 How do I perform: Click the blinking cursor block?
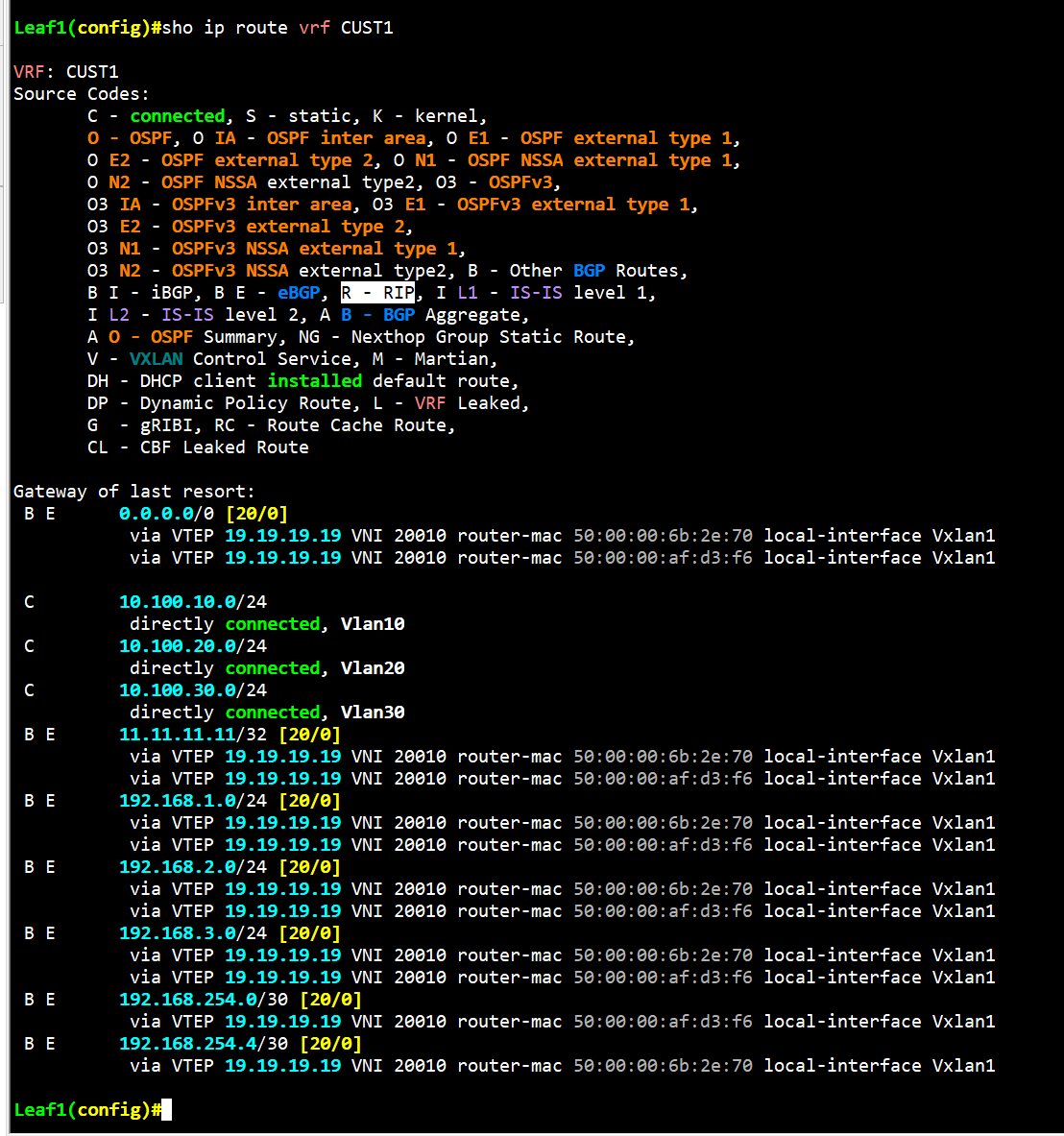pyautogui.click(x=167, y=1109)
